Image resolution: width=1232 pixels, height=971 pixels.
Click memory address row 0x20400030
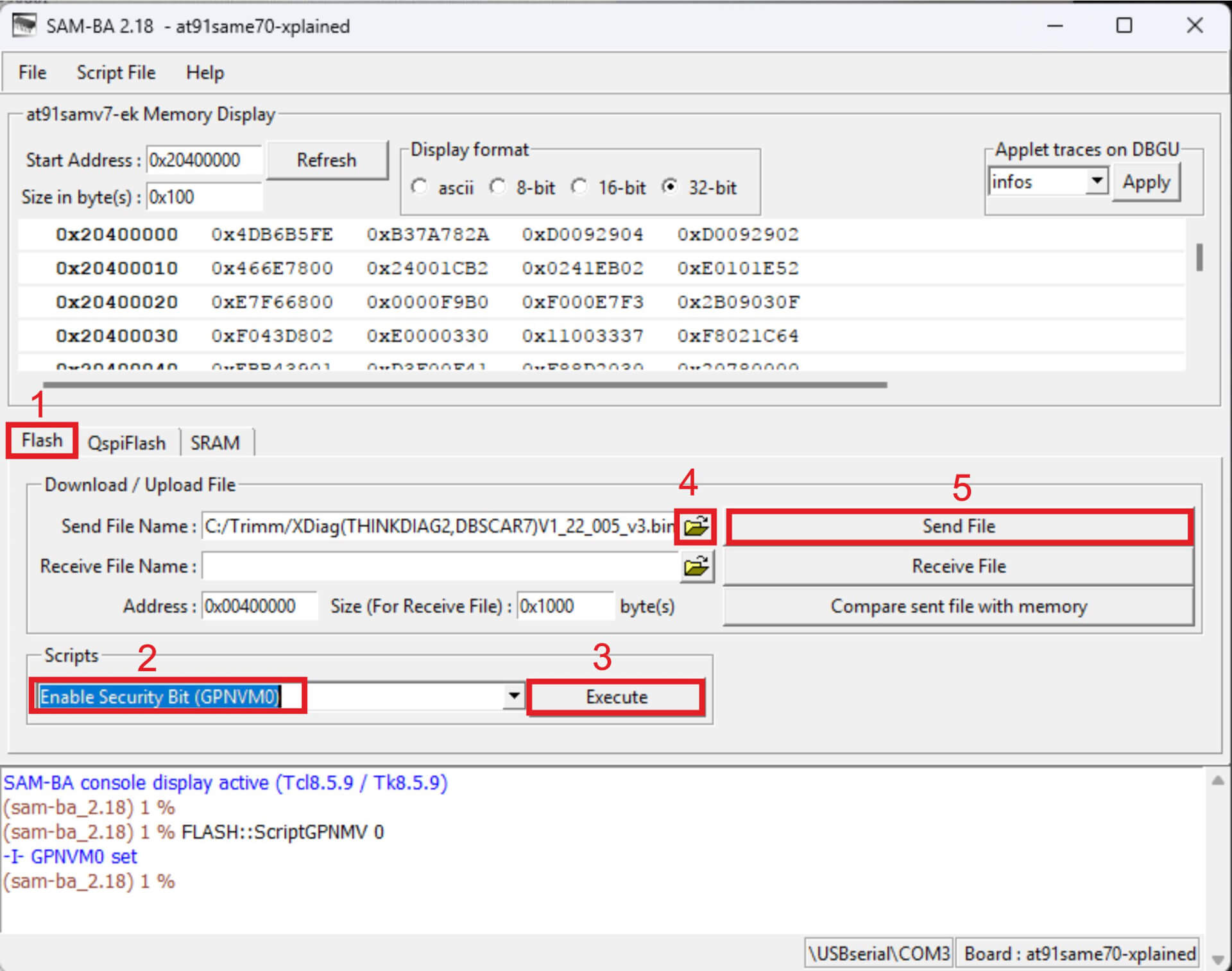117,336
